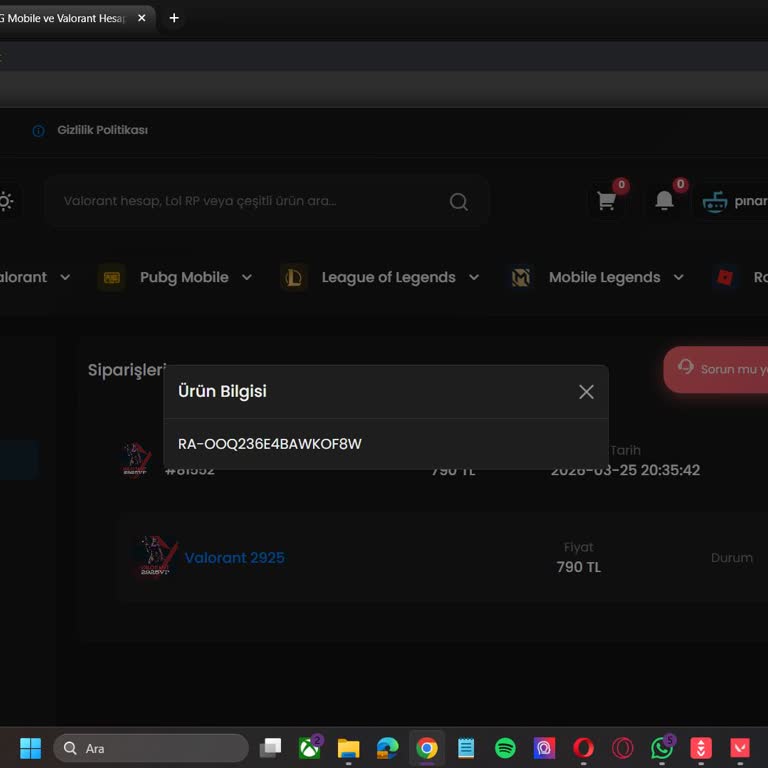Image resolution: width=768 pixels, height=768 pixels.
Task: Click the Mobile Legends logo icon
Action: (x=521, y=278)
